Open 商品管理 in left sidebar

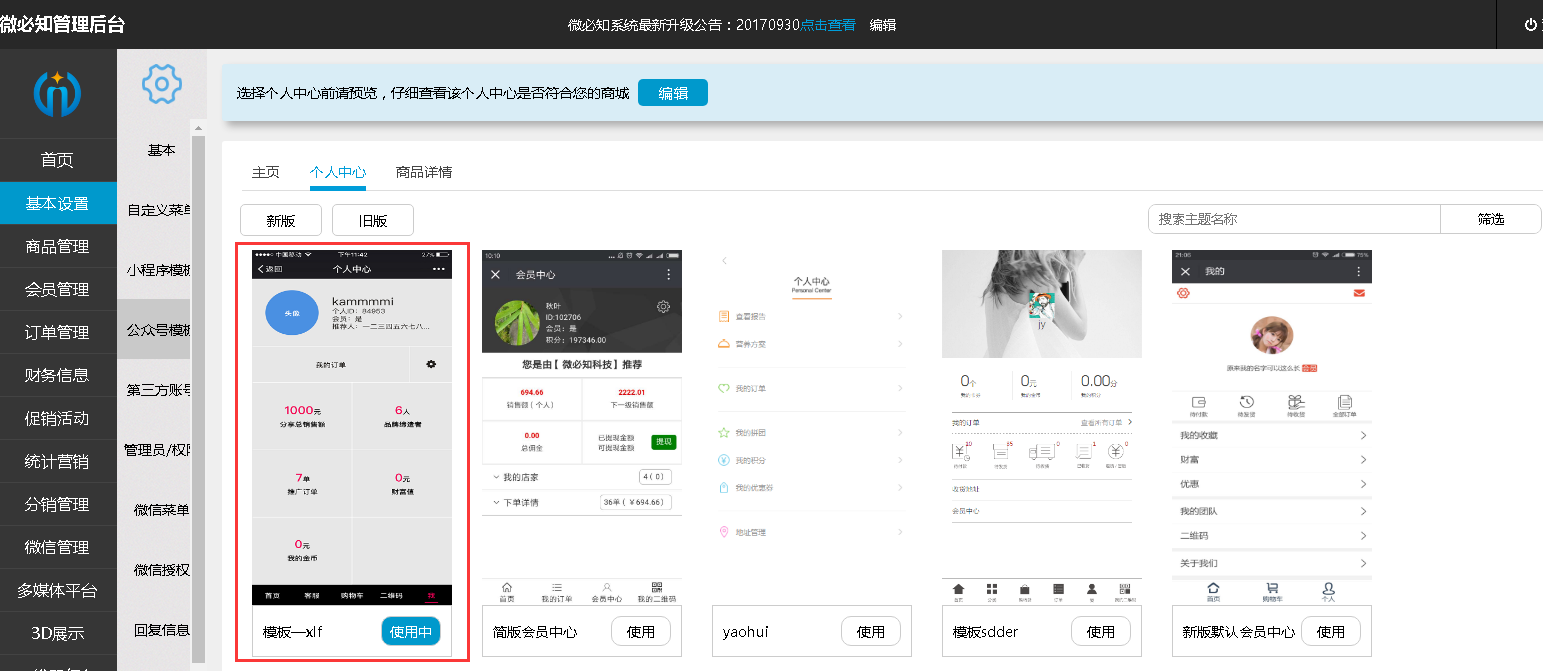(57, 246)
